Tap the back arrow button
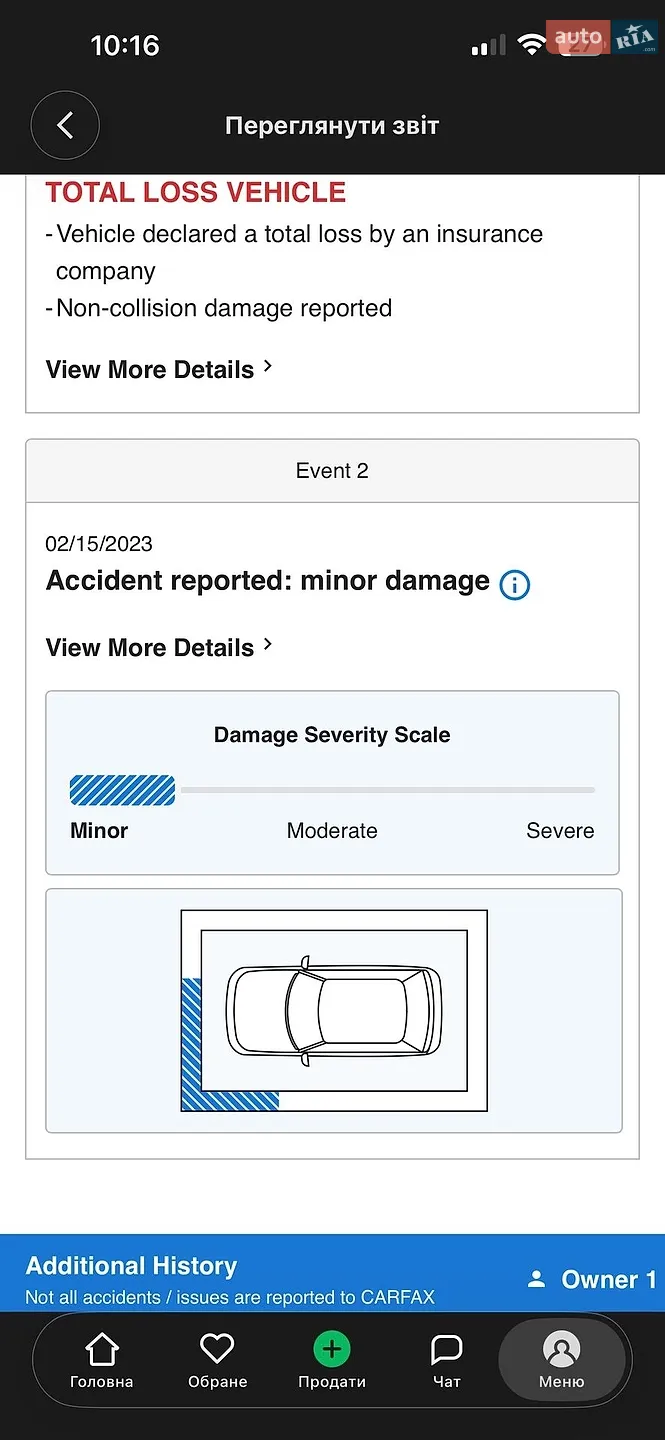Screen dimensions: 665x1440 [65, 125]
